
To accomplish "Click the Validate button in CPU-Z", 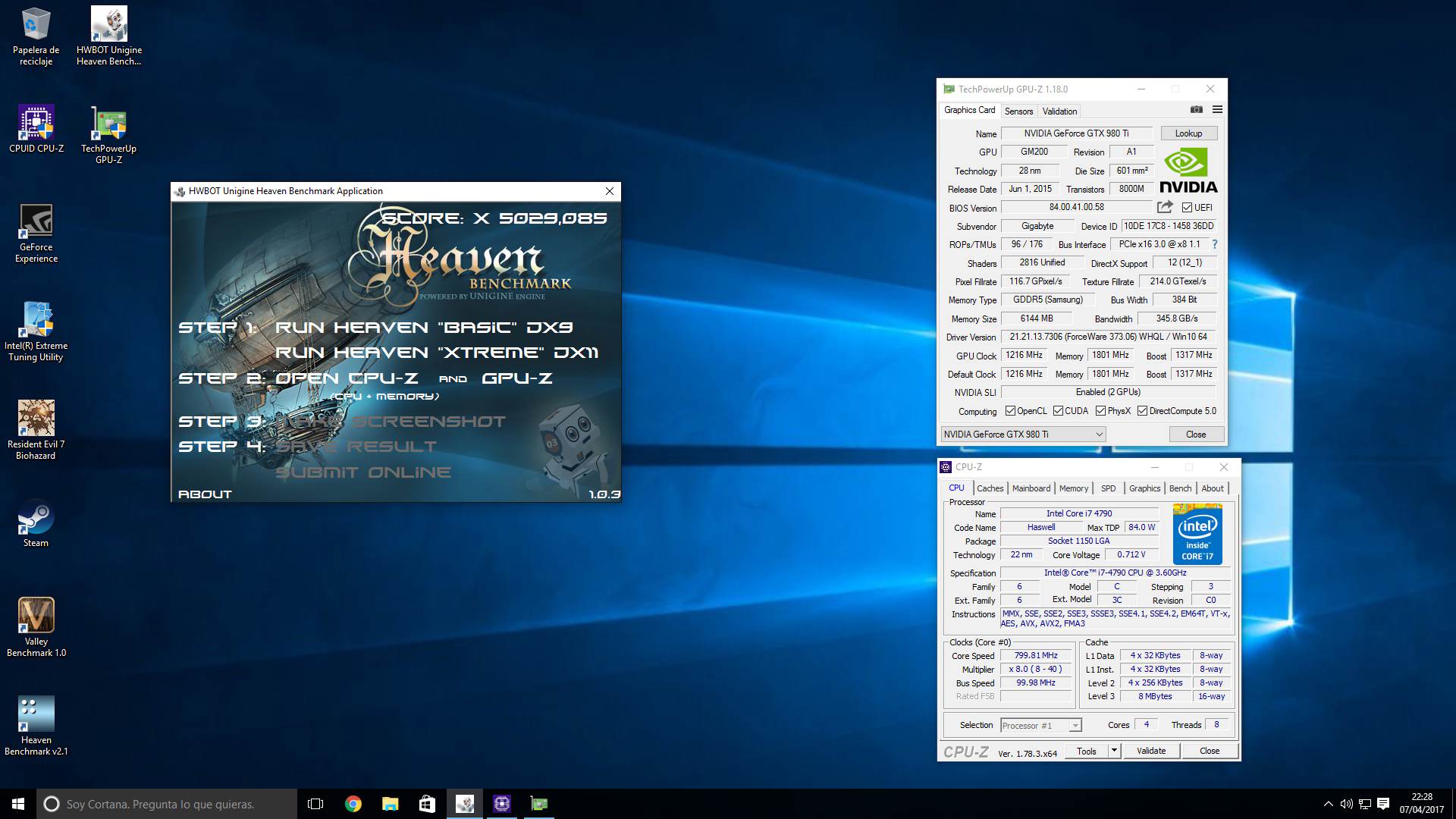I will (1150, 751).
